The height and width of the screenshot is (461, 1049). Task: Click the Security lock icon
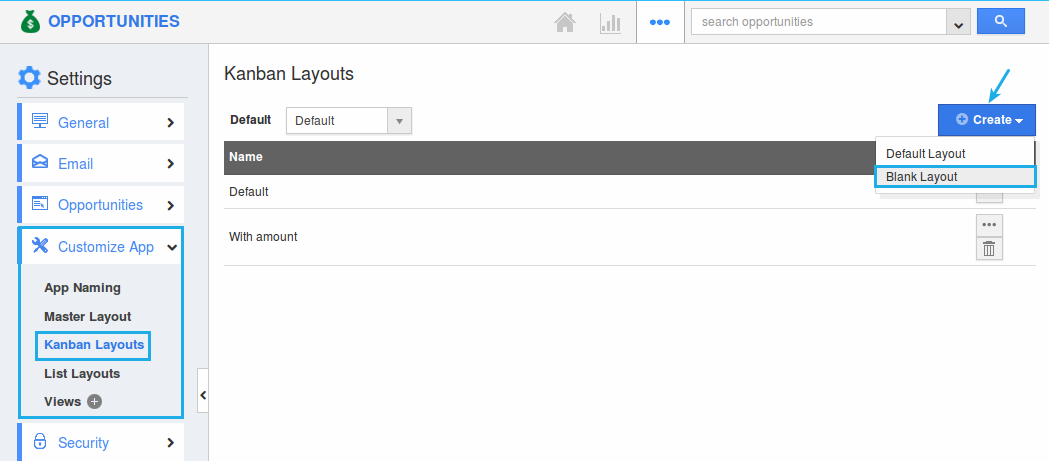point(40,442)
